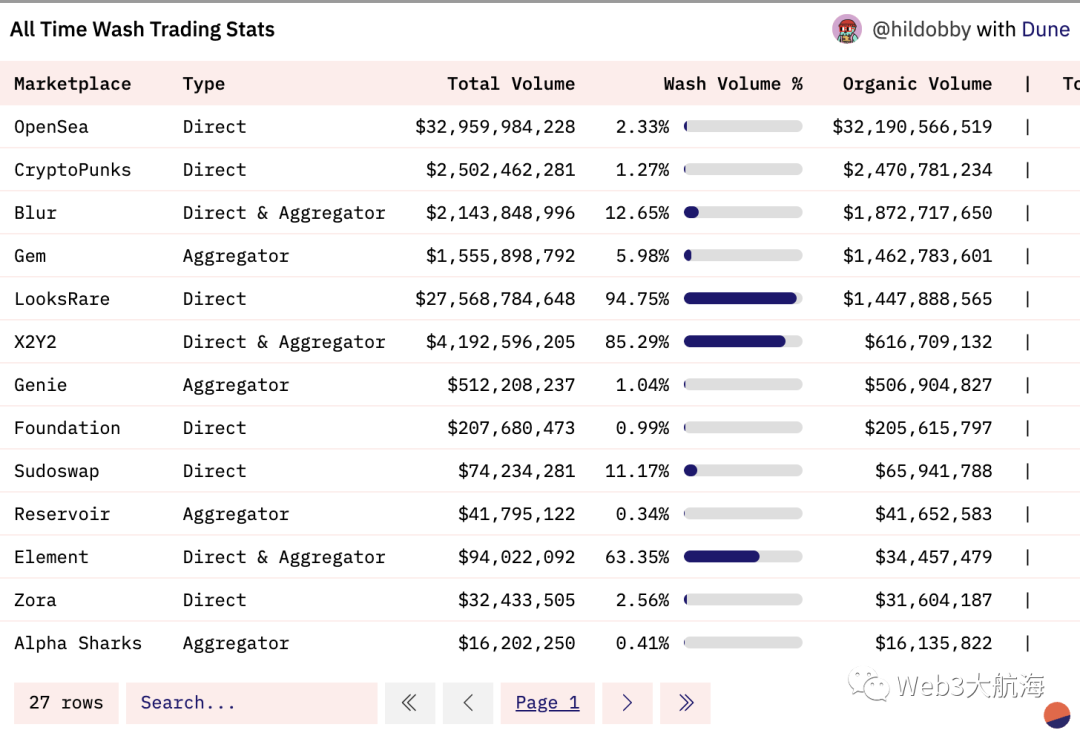Sort by Total Volume column header
1080x733 pixels.
[511, 84]
